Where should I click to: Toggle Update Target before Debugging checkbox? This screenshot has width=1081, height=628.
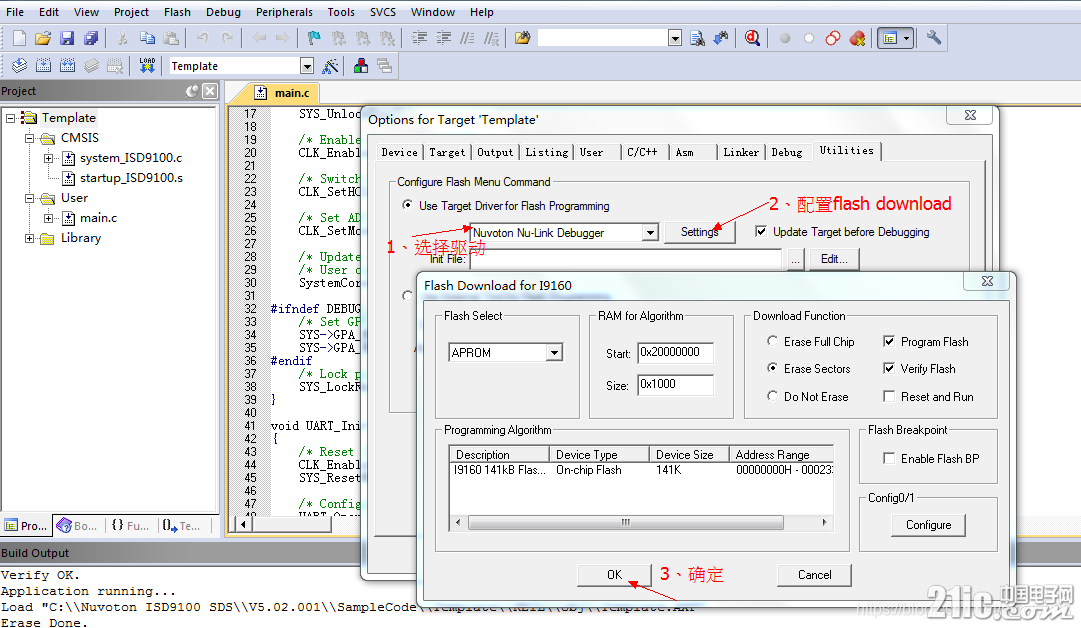coord(760,232)
